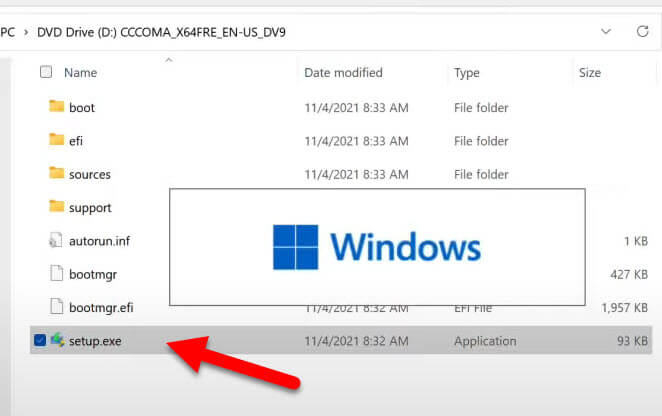Expand the address bar history dropdown
Viewport: 662px width, 416px height.
point(606,31)
